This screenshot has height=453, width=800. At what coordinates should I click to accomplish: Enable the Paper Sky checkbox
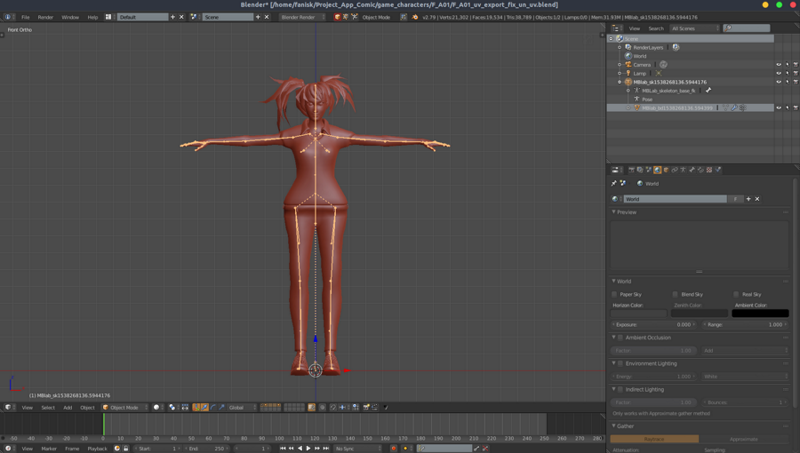(615, 294)
